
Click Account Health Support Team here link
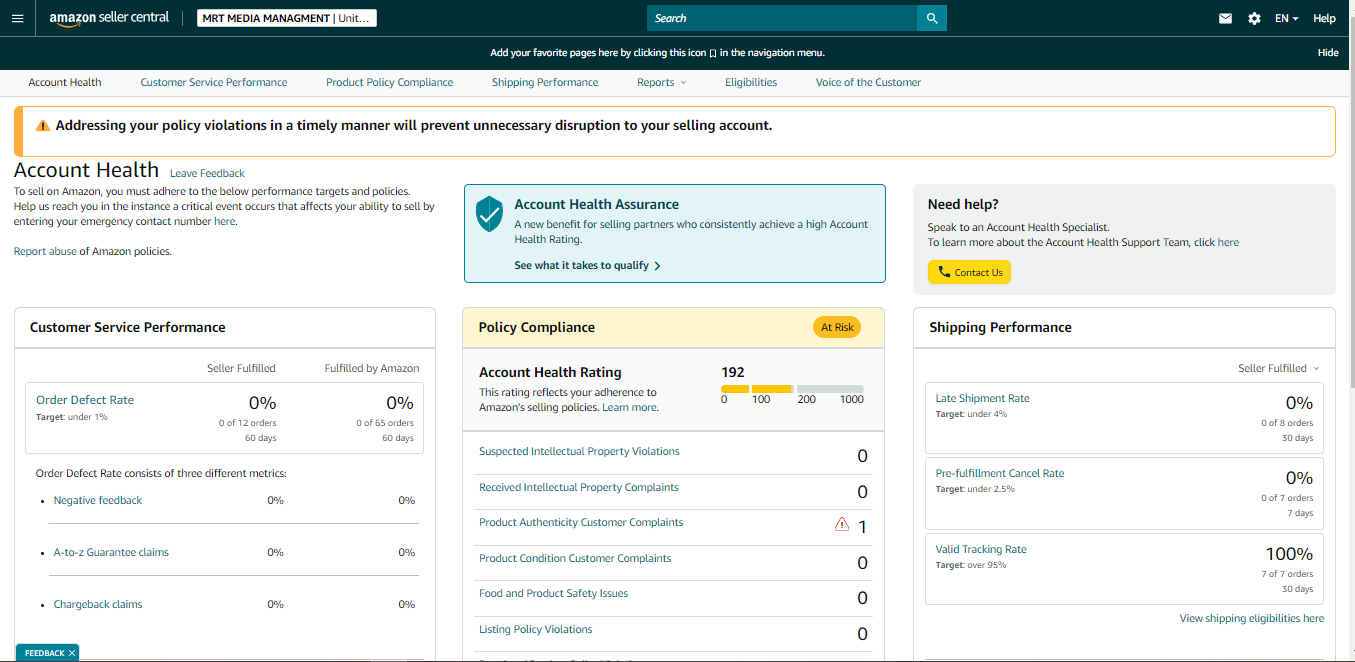coord(1228,242)
